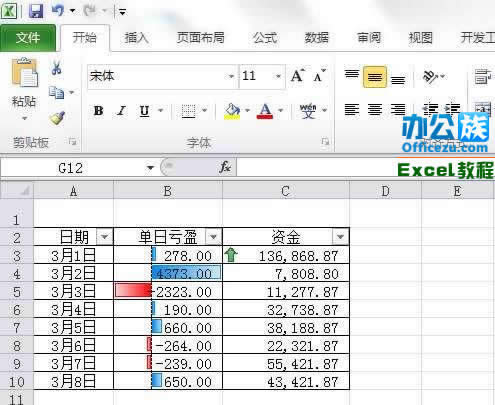Screen dimensions: 495x405
Task: Click the Redo arrow icon
Action: coord(89,11)
